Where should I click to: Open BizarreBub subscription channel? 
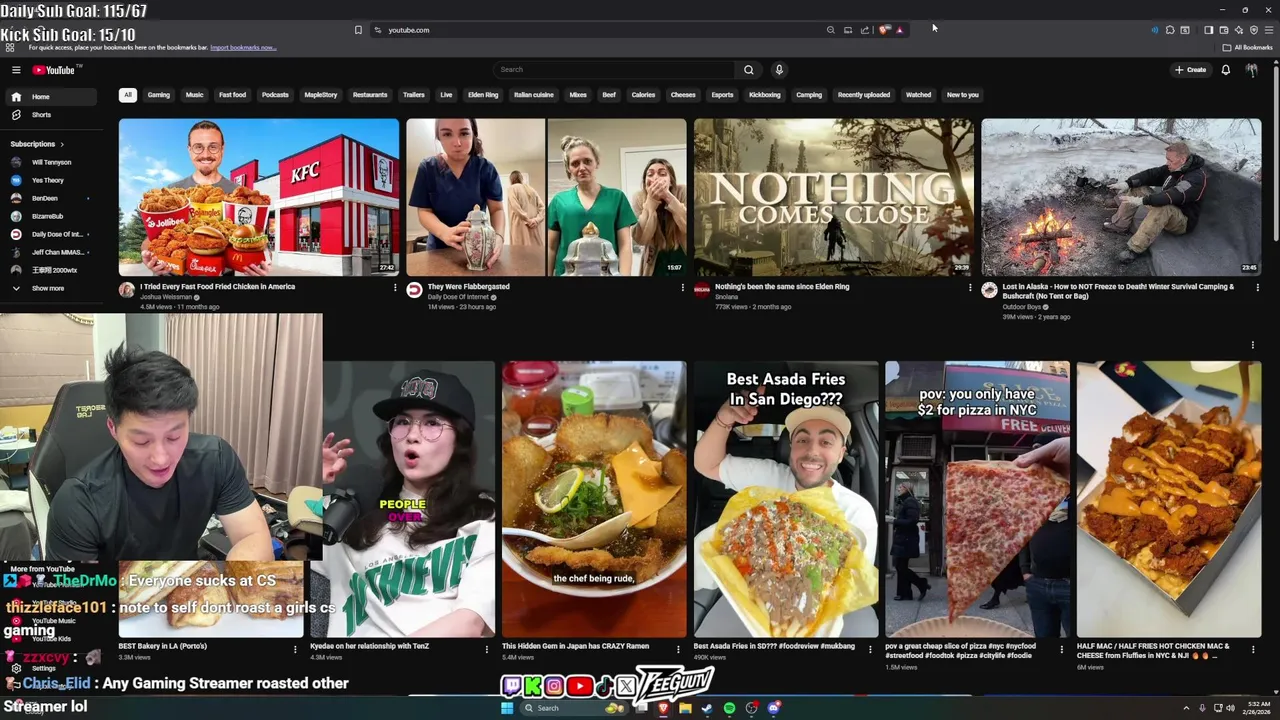coord(50,216)
